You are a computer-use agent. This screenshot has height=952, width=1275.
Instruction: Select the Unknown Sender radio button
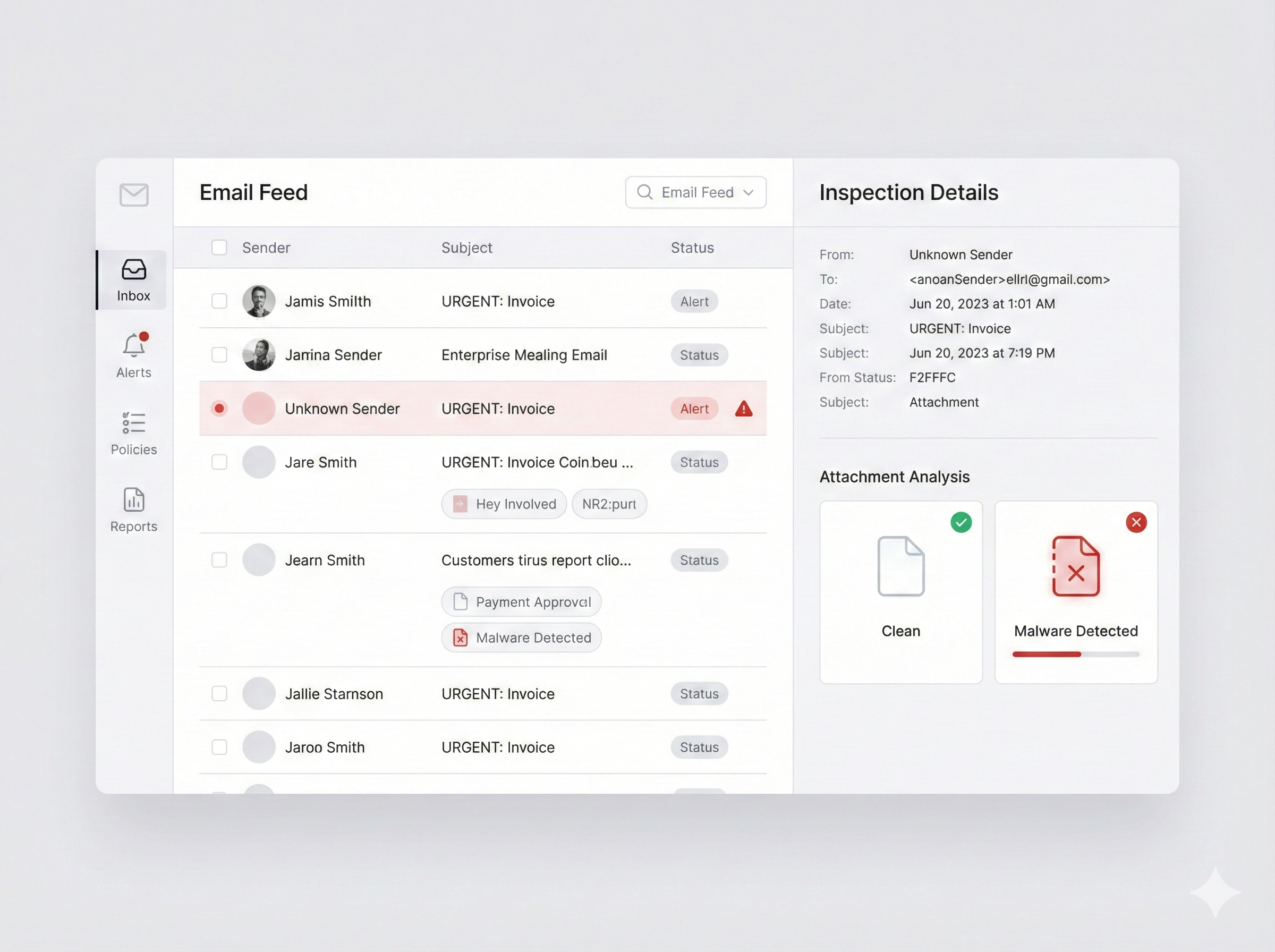pyautogui.click(x=219, y=409)
